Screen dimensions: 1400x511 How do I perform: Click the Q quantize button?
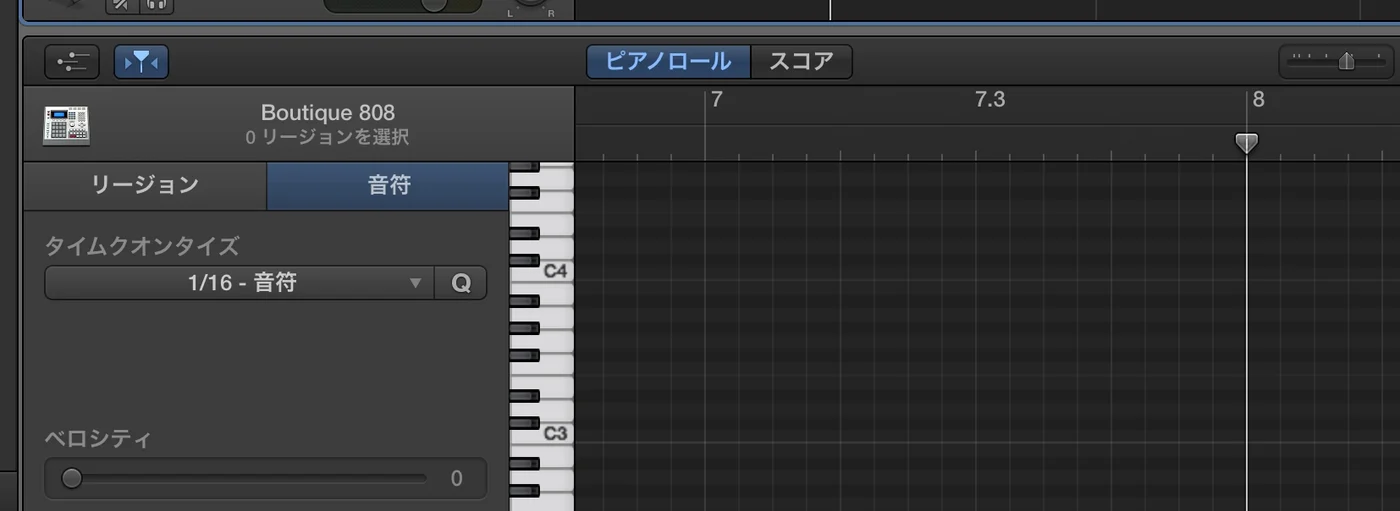(x=460, y=283)
